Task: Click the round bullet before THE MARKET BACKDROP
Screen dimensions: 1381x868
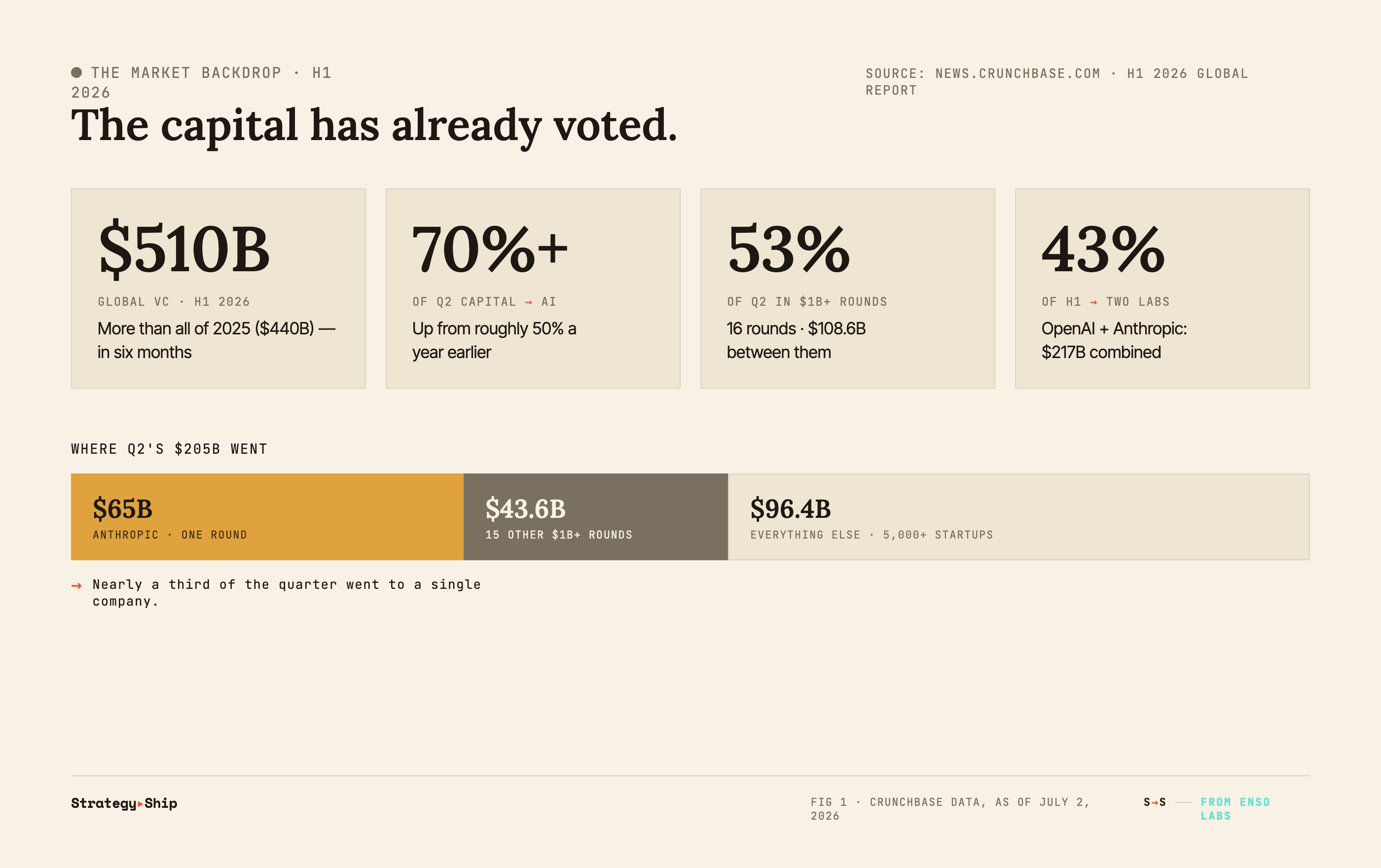Action: click(x=76, y=72)
